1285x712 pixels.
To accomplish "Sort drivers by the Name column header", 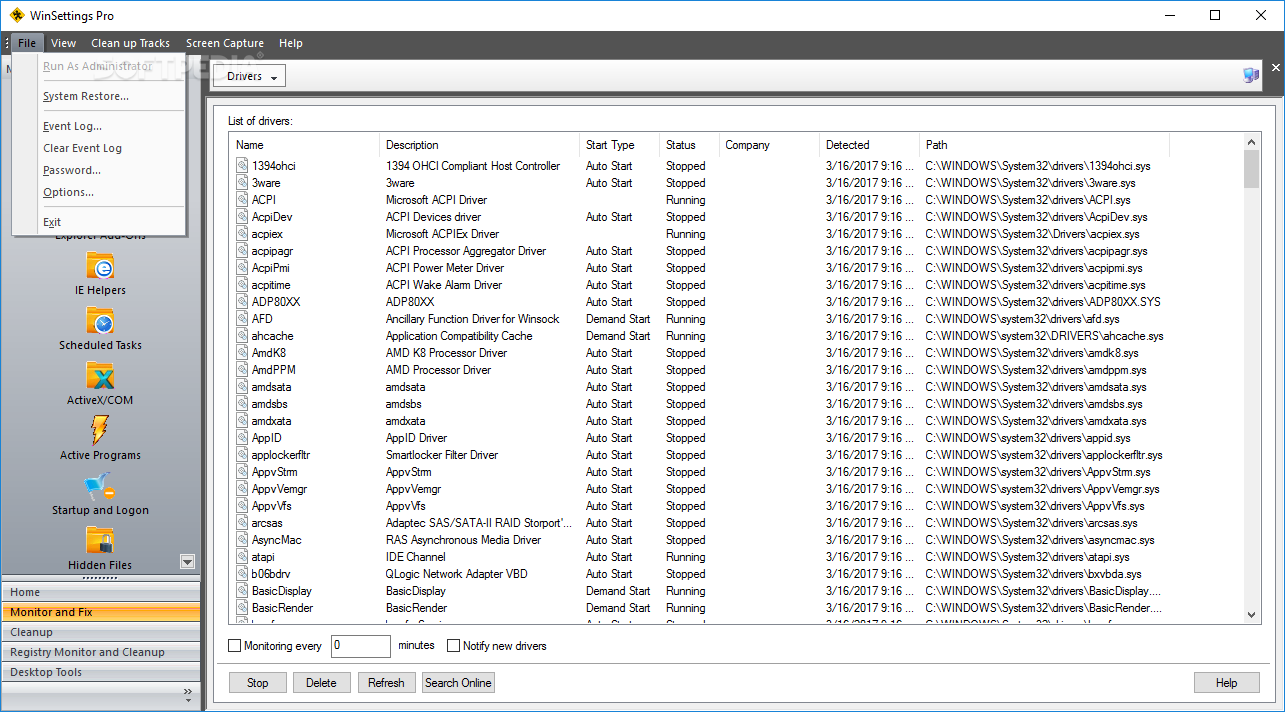I will (304, 145).
